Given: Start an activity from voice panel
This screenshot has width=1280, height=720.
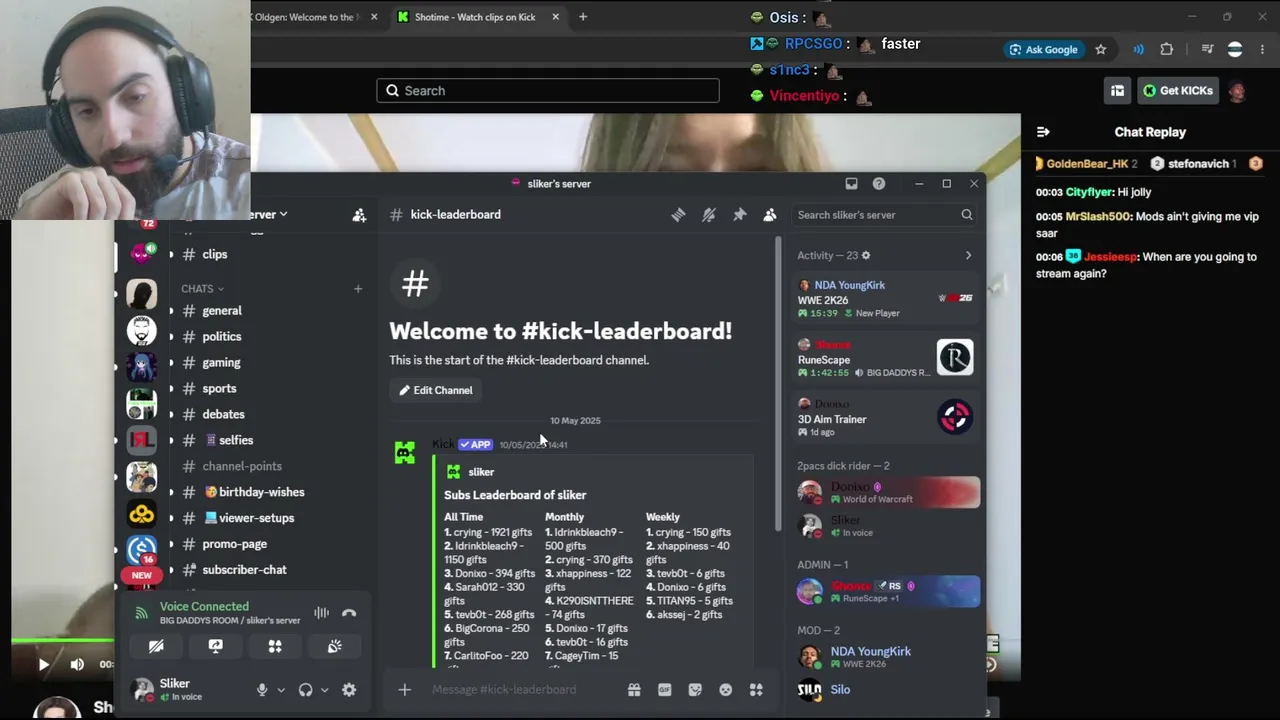Looking at the screenshot, I should 275,647.
